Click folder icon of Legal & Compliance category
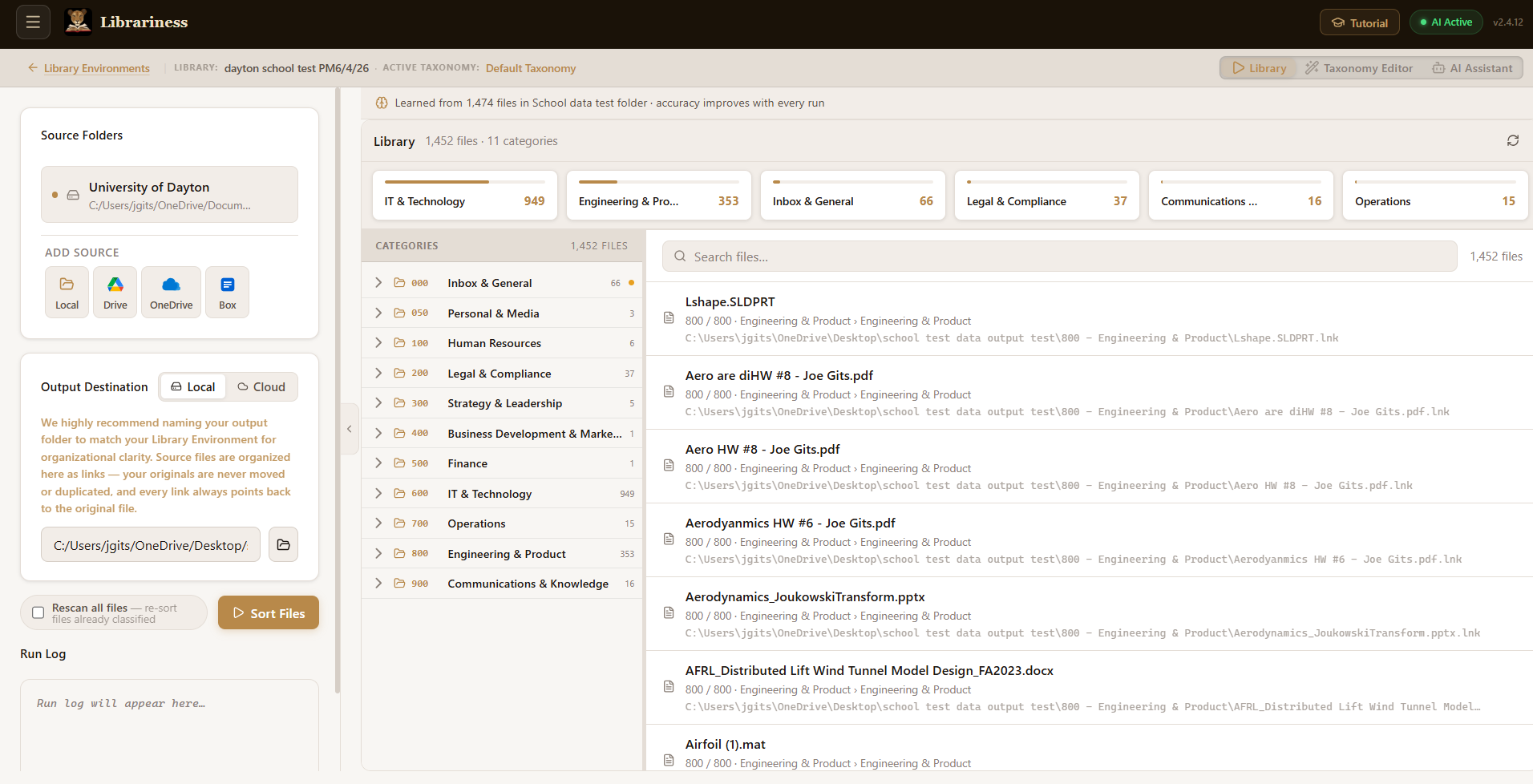1533x784 pixels. click(x=399, y=373)
